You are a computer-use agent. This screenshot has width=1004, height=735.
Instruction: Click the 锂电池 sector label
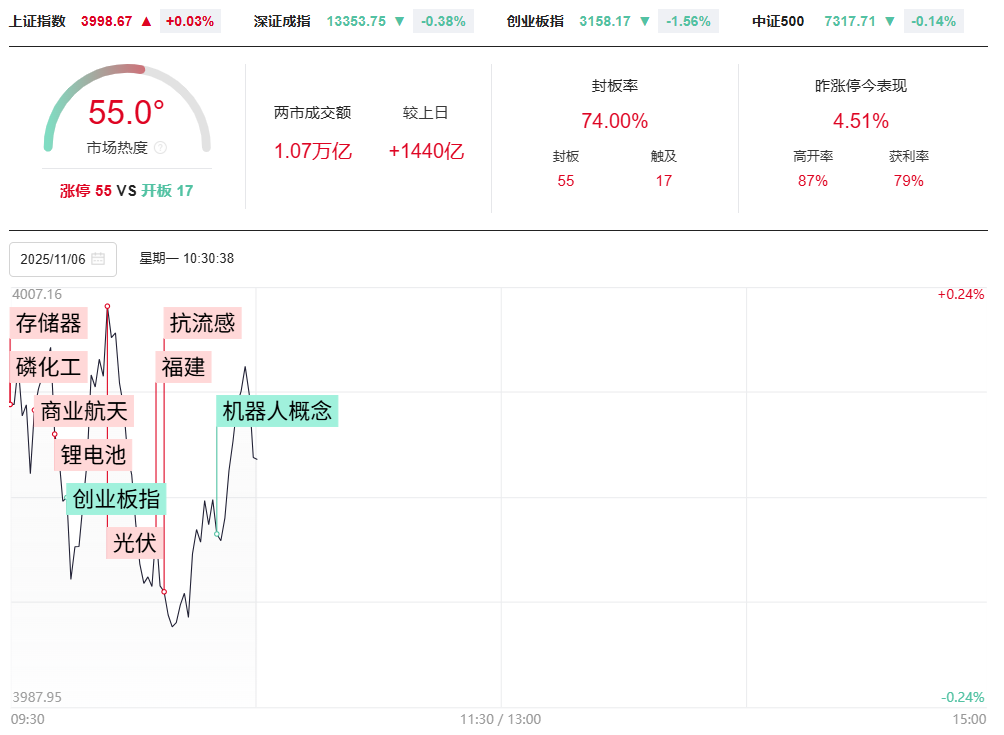click(x=93, y=455)
